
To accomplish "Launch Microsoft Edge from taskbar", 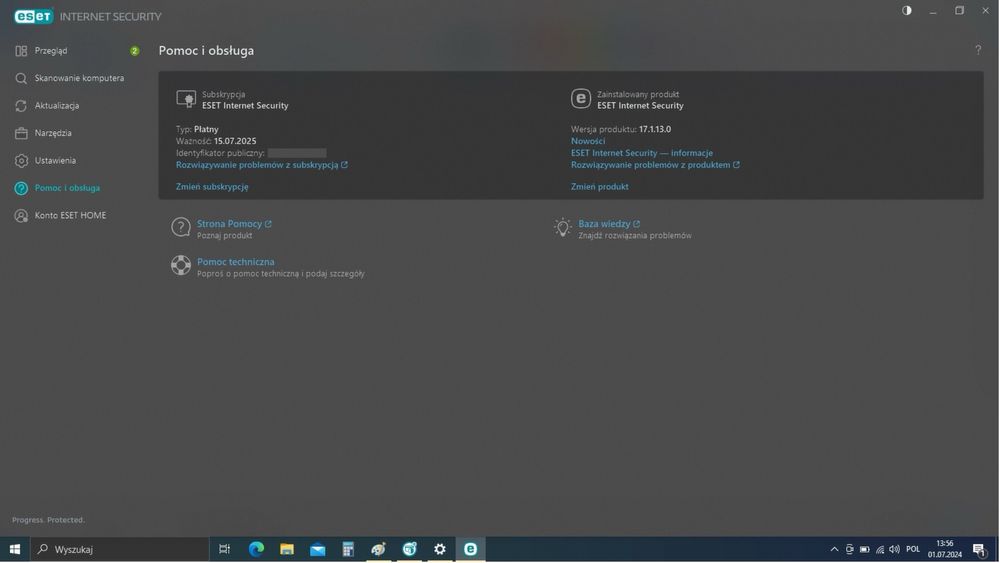I will point(256,549).
